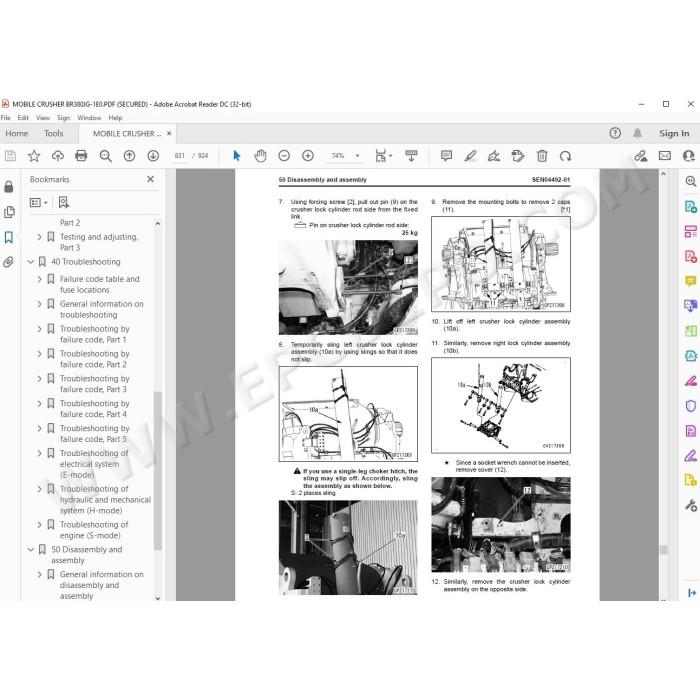The height and width of the screenshot is (700, 700).
Task: Open Troubleshooting by failure code, Part 2
Action: (95, 359)
